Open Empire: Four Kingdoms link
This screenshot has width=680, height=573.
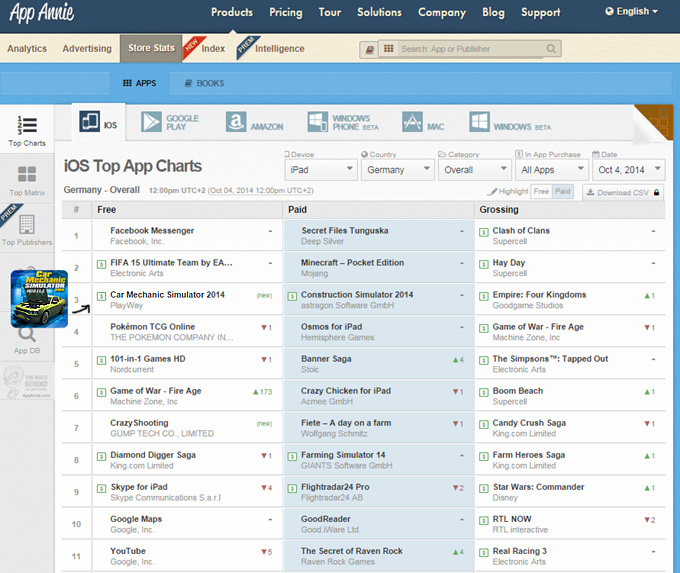(539, 295)
